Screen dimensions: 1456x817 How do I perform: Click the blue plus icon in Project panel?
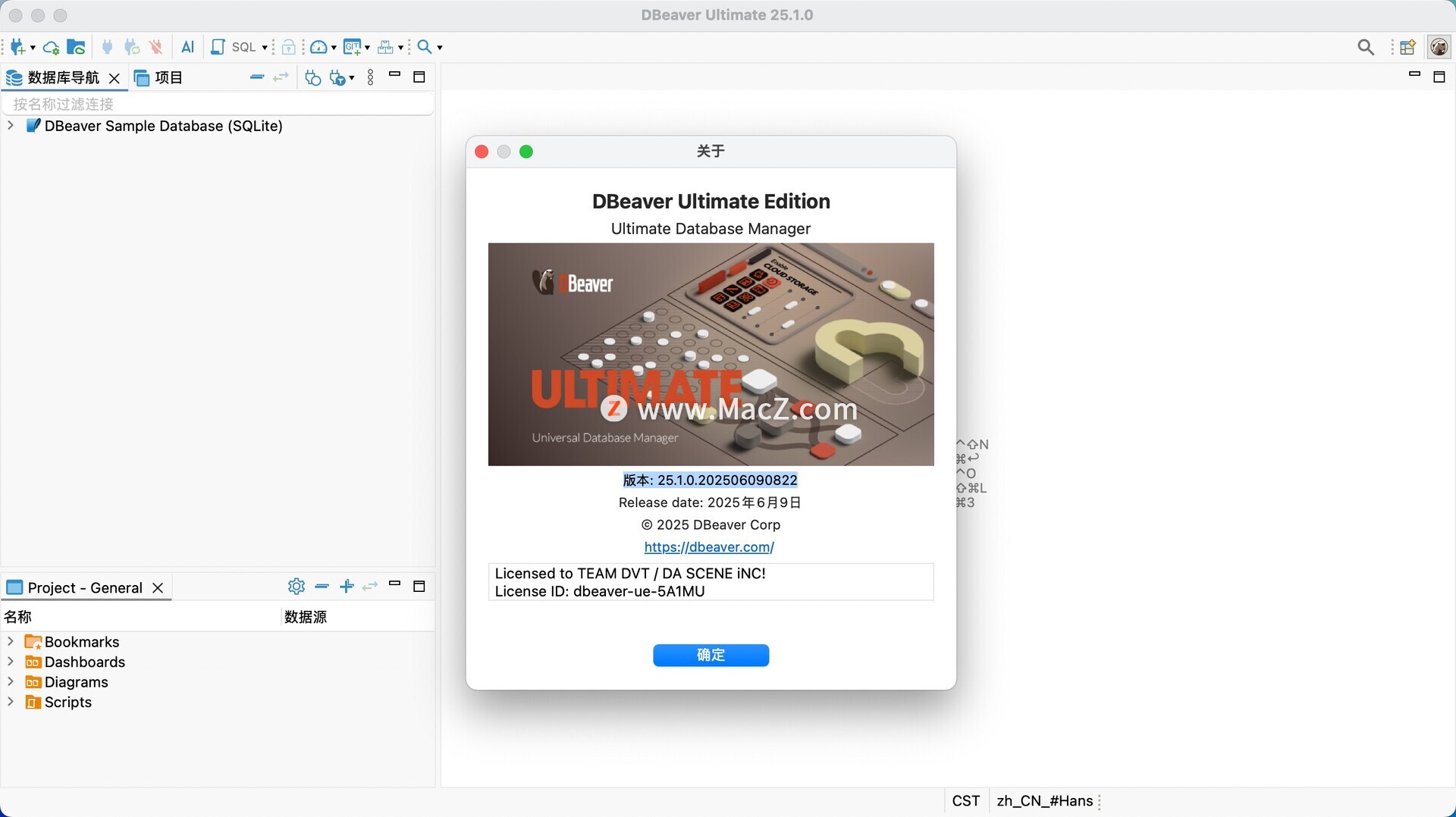[347, 587]
